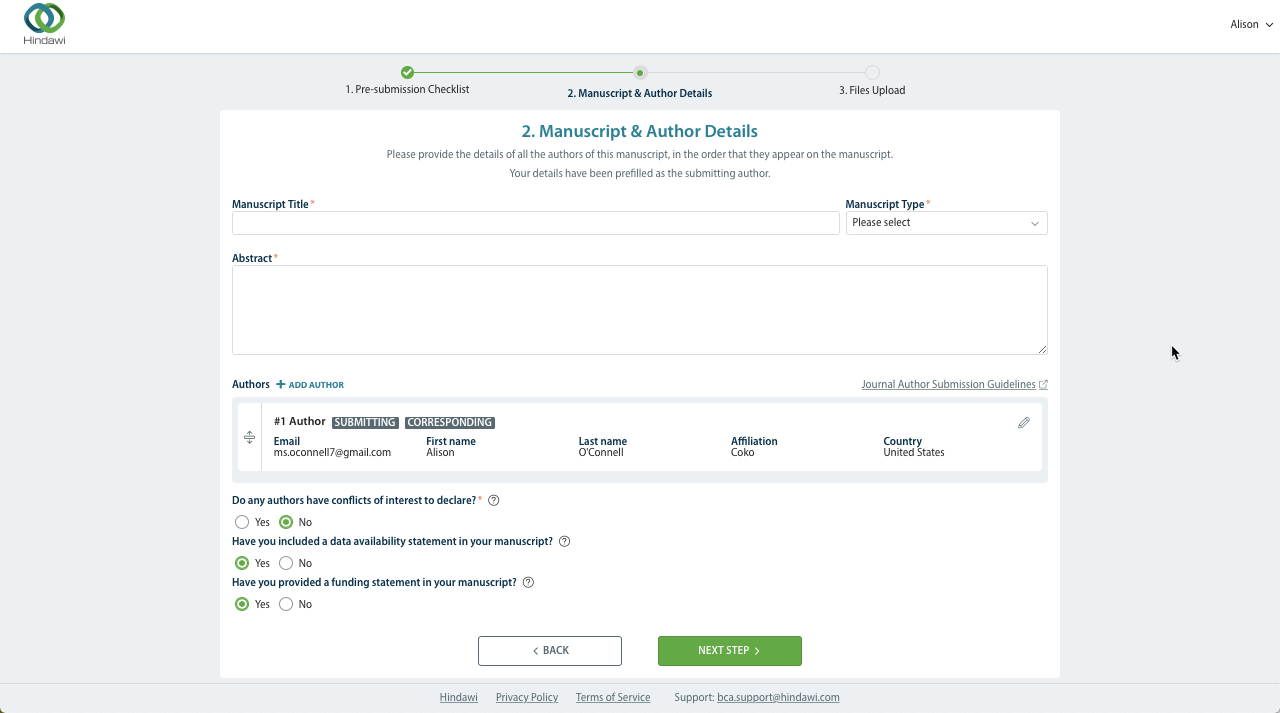
Task: Click the reorder handle icon for Author #1
Action: tap(249, 437)
